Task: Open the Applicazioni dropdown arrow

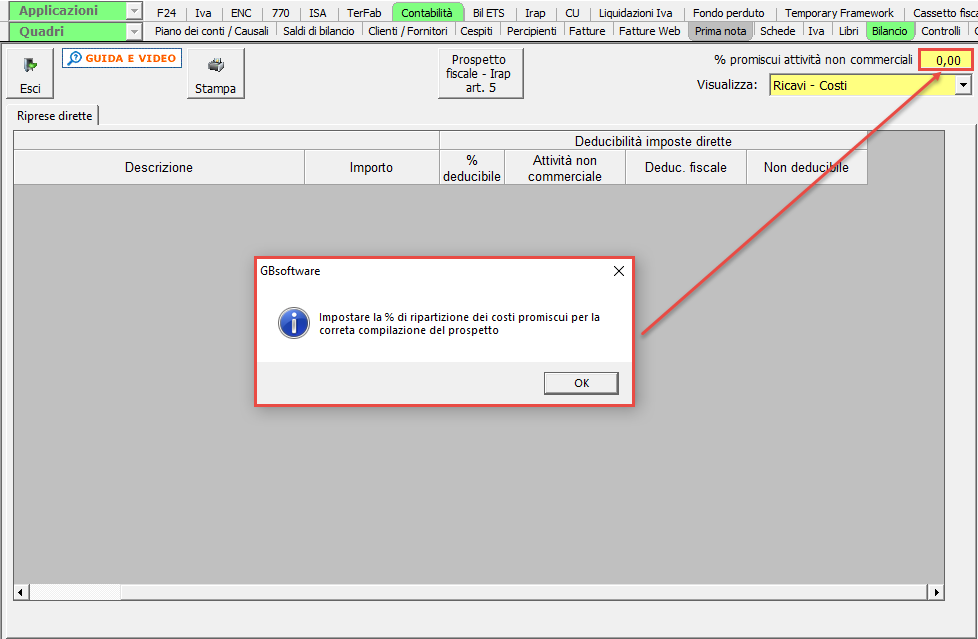Action: [x=134, y=11]
